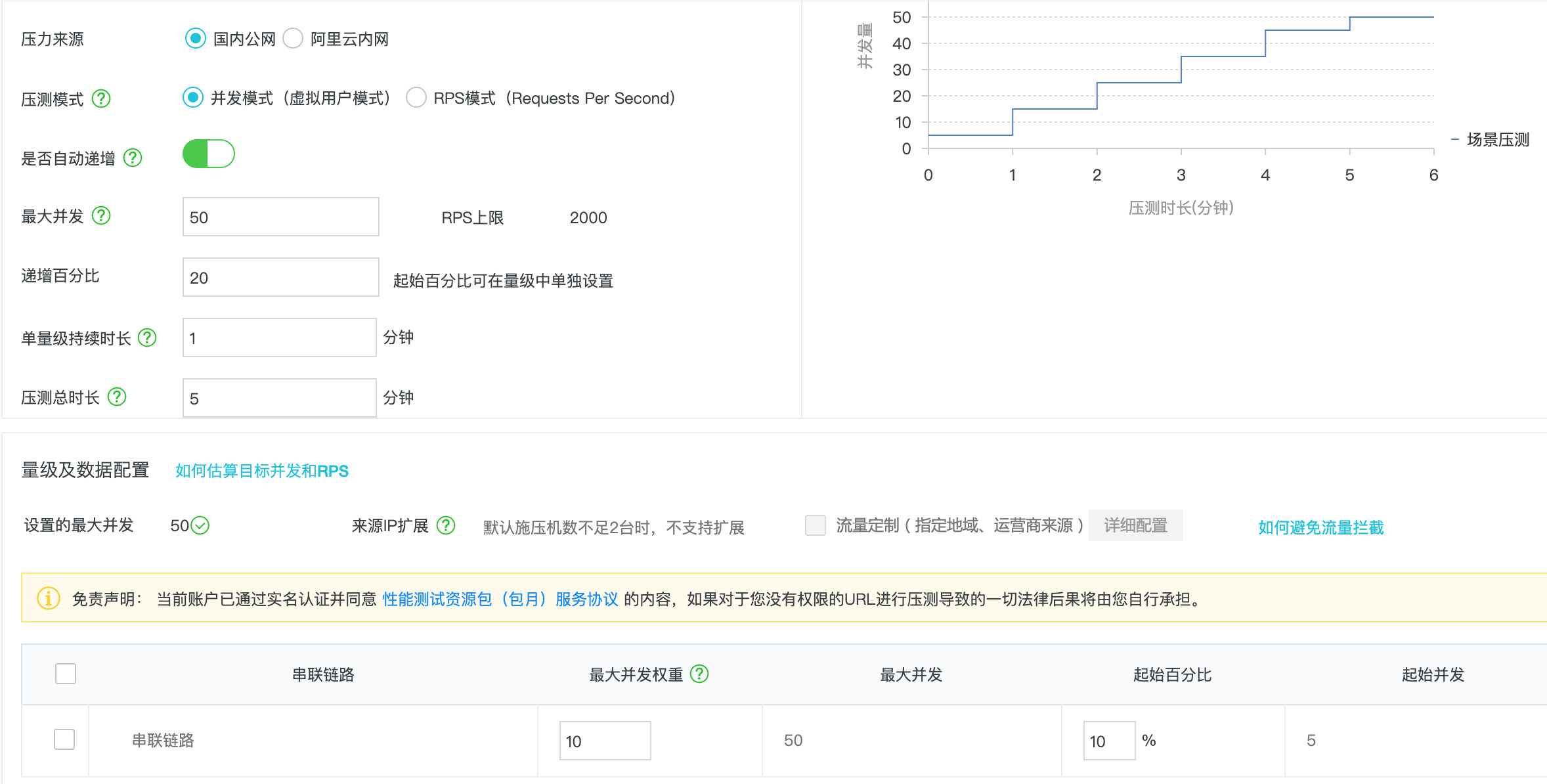Click the 详细配置 button
Viewport: 1547px width, 784px height.
[x=1135, y=525]
